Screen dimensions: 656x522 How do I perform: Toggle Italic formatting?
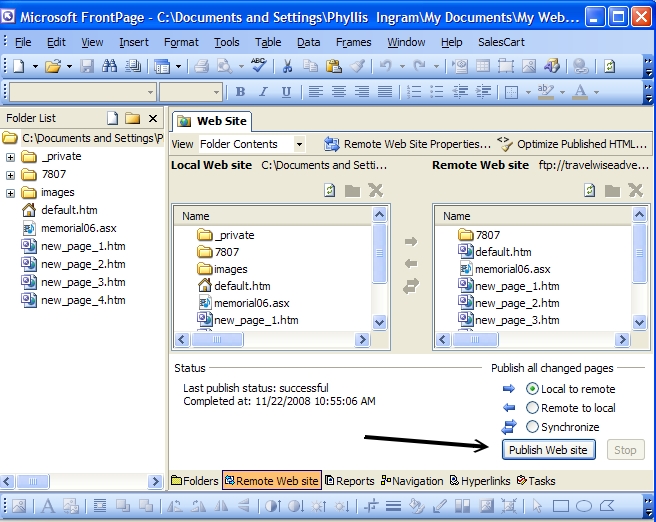(263, 92)
